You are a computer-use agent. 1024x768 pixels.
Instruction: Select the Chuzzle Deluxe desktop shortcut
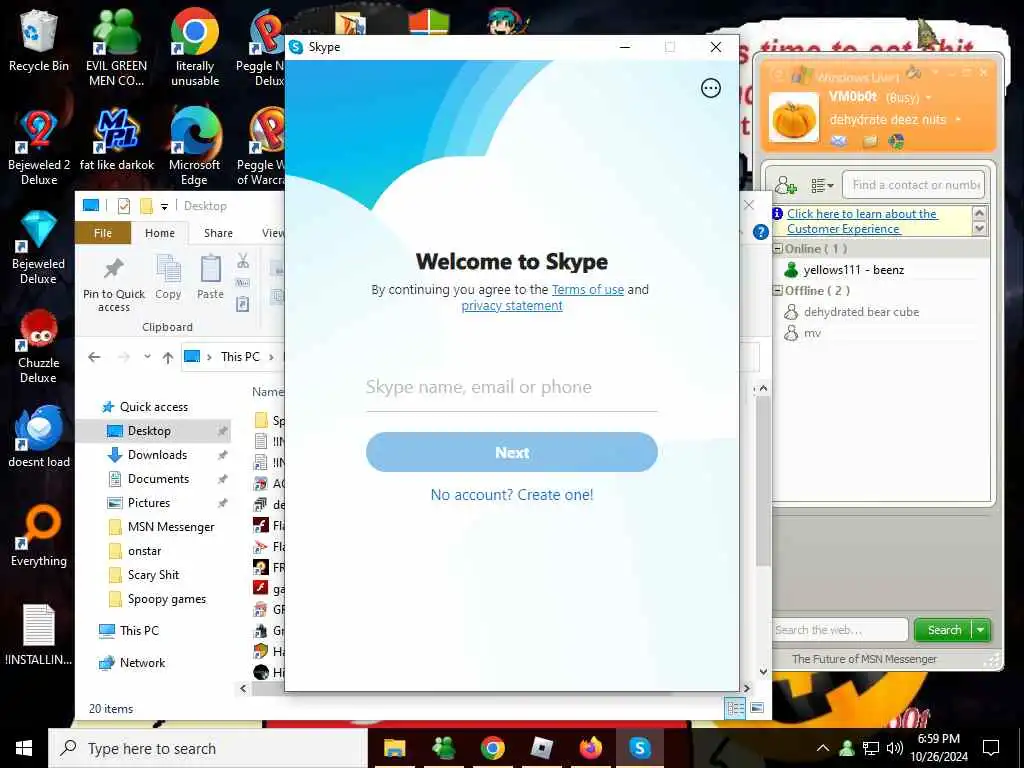pos(39,346)
